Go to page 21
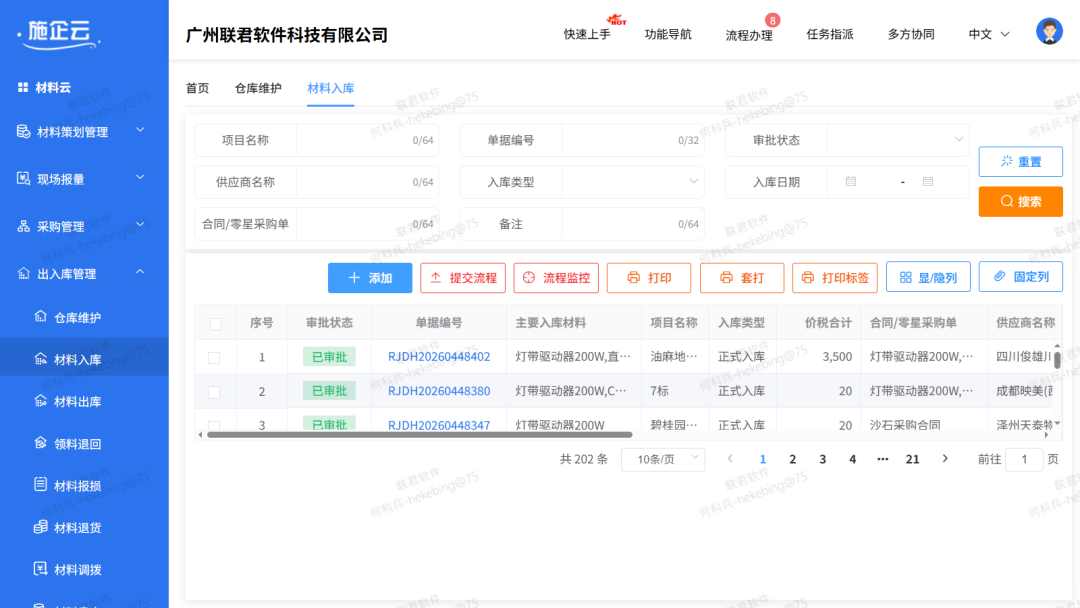The height and width of the screenshot is (608, 1080). click(913, 459)
